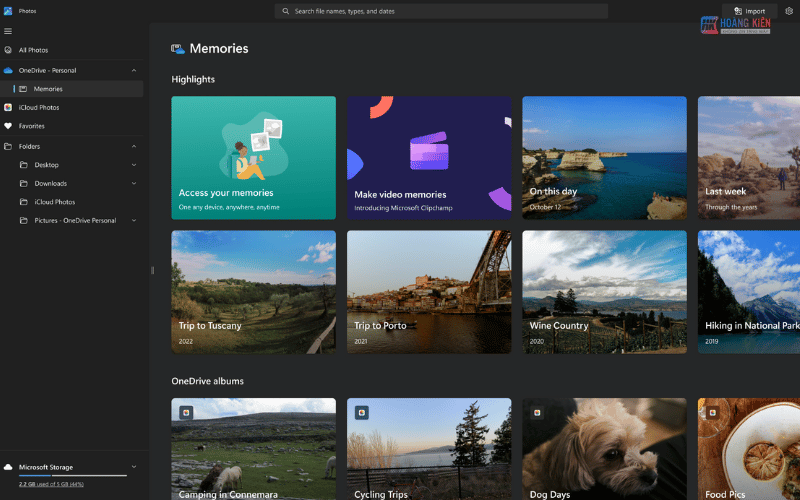Viewport: 800px width, 500px height.
Task: Click the Pictures - OneDrive Personal folder icon
Action: pos(23,220)
